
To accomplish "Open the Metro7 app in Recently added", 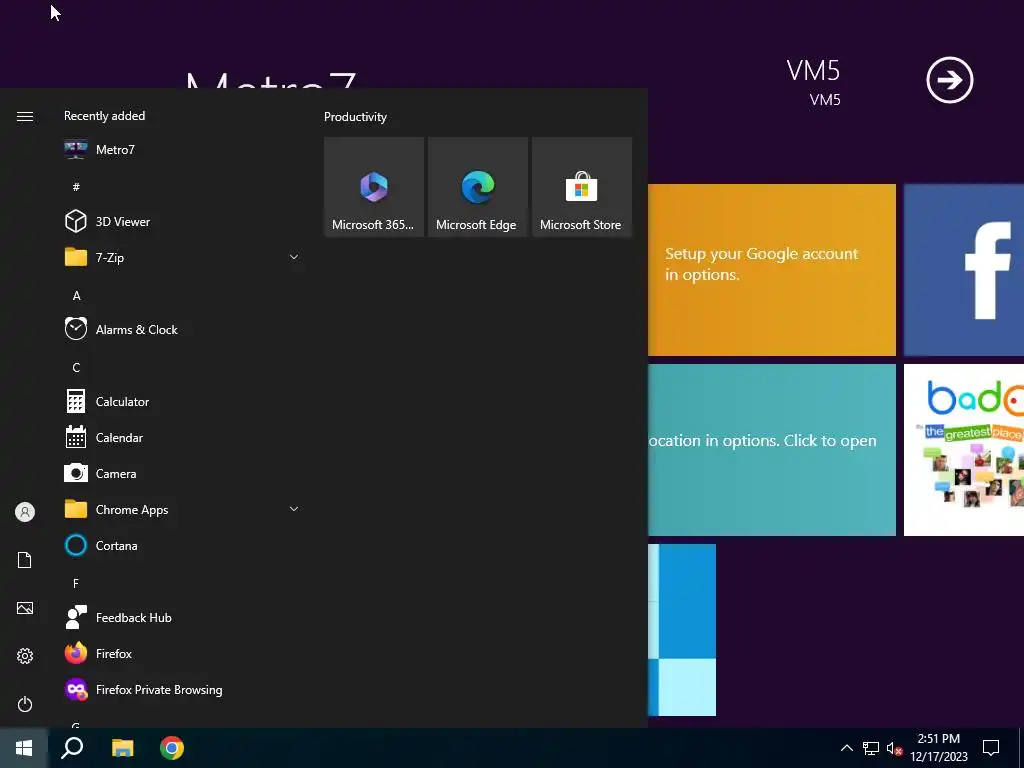I will point(181,150).
